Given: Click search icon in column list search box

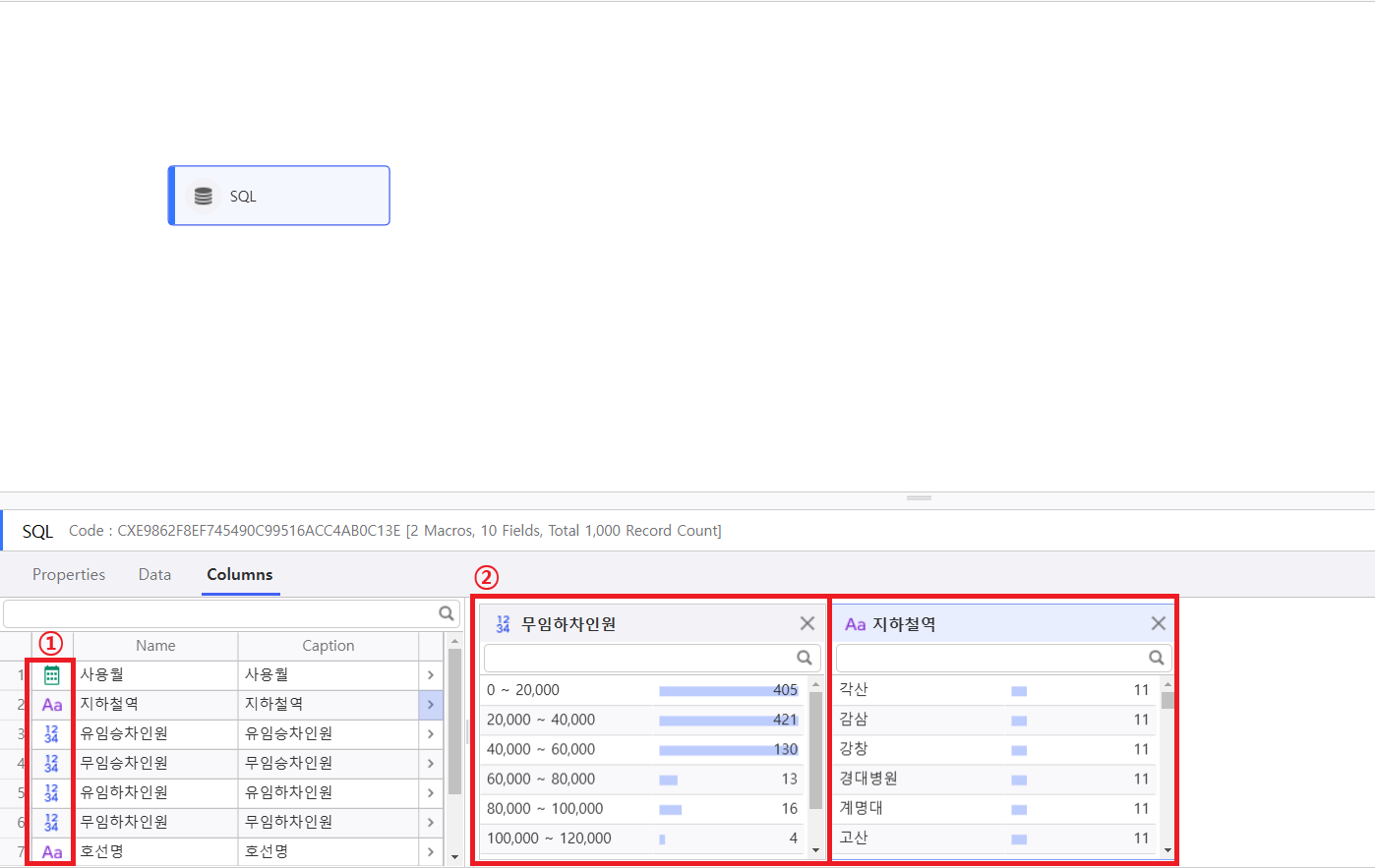Looking at the screenshot, I should pyautogui.click(x=447, y=613).
